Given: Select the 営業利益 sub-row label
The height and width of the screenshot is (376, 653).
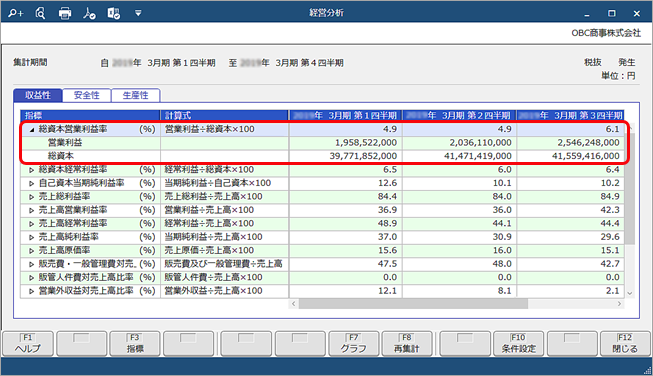Looking at the screenshot, I should [x=65, y=143].
